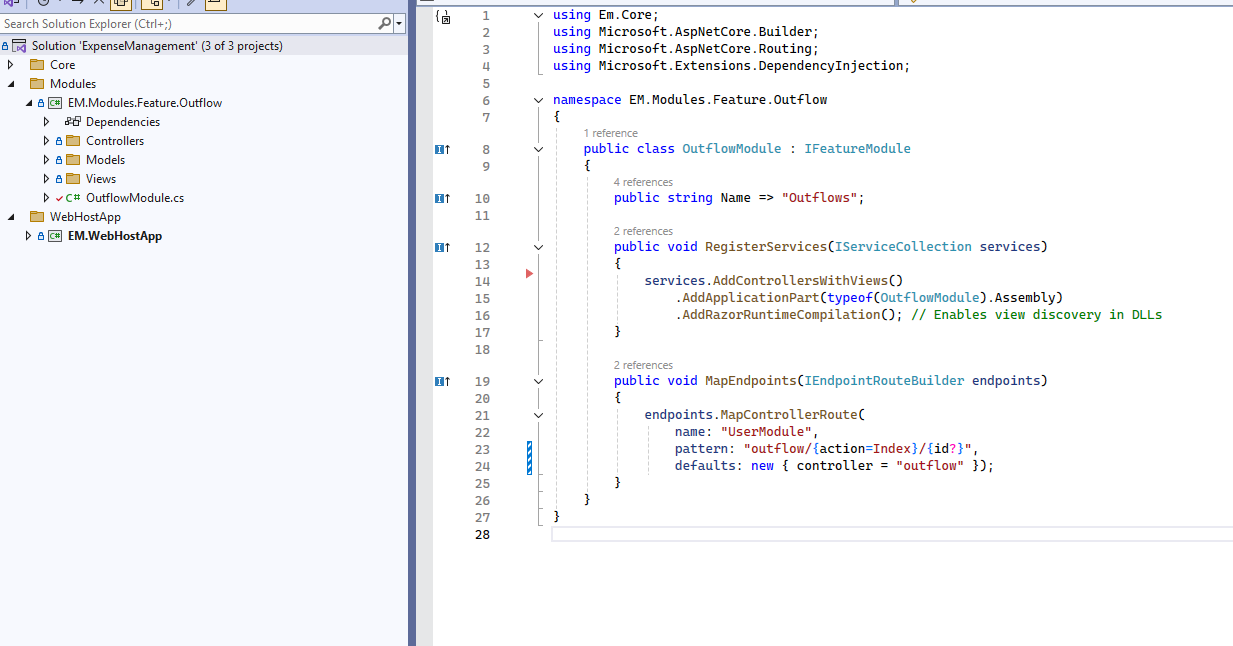1233x646 pixels.
Task: Click the "Outflows" string literal on line 10
Action: tap(819, 198)
